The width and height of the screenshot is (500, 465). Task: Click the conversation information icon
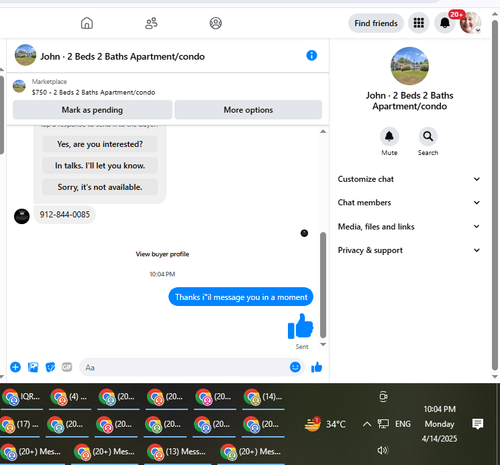click(x=311, y=55)
